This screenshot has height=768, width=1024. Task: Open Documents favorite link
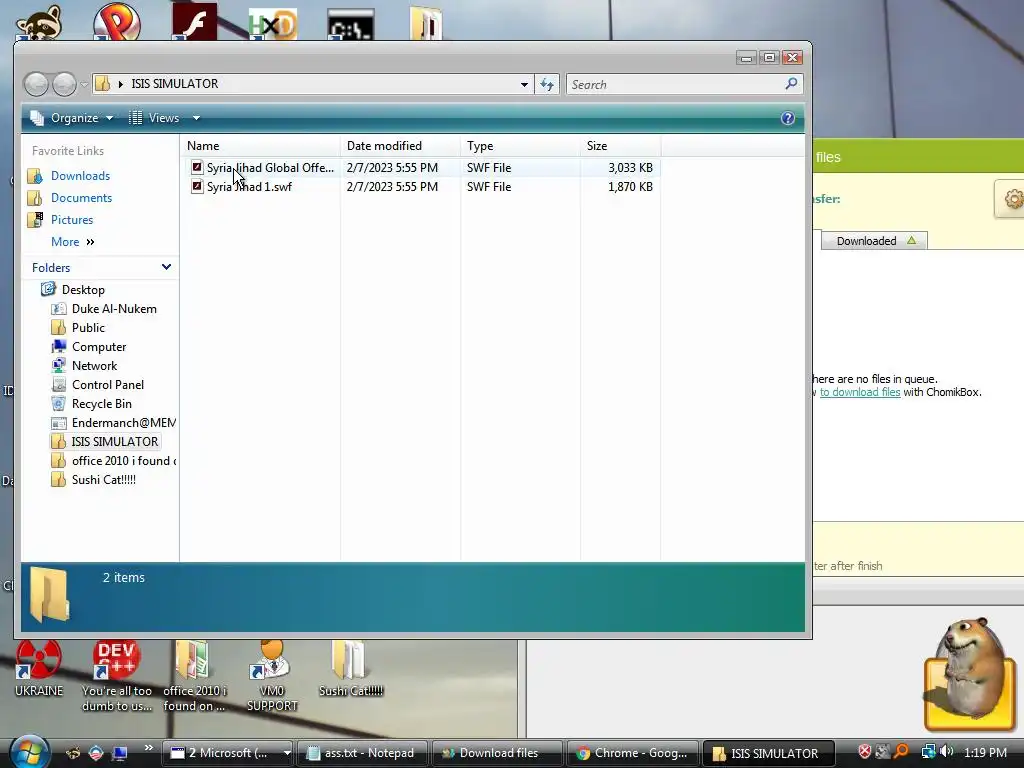(70, 198)
